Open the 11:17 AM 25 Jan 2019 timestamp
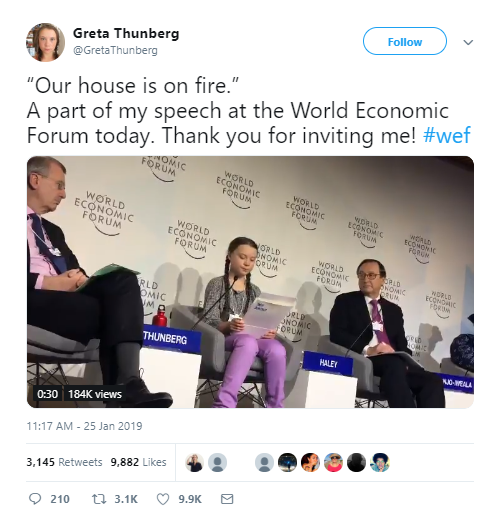This screenshot has width=504, height=521. click(x=84, y=426)
